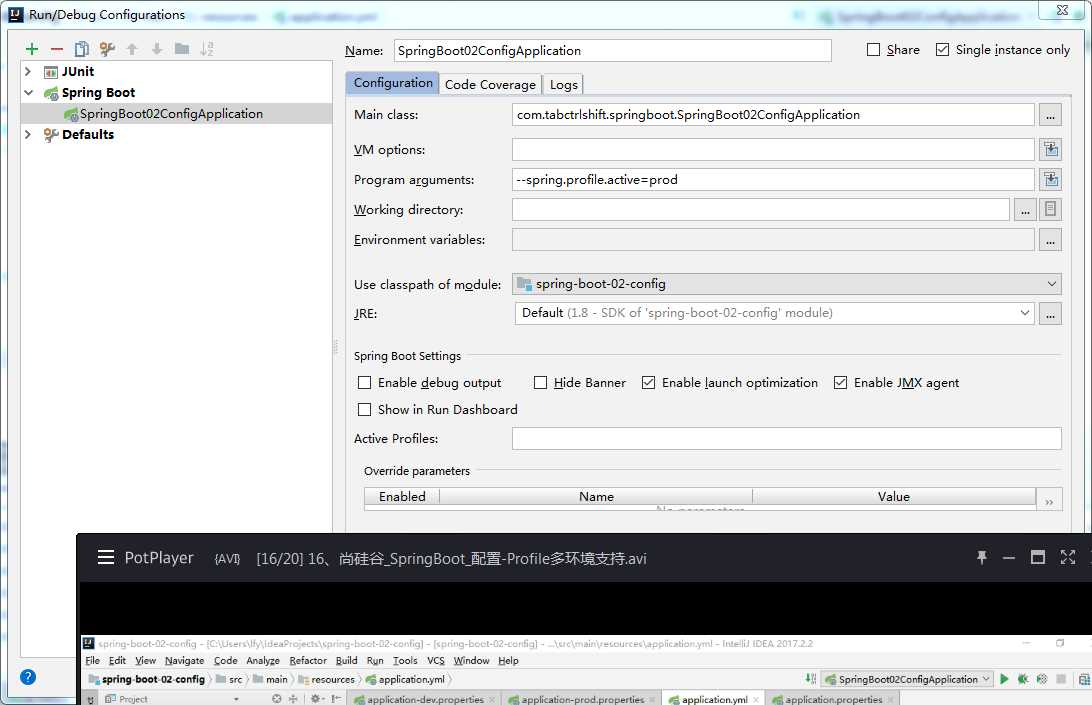This screenshot has height=705, width=1092.
Task: Switch to the Logs tab
Action: point(563,84)
